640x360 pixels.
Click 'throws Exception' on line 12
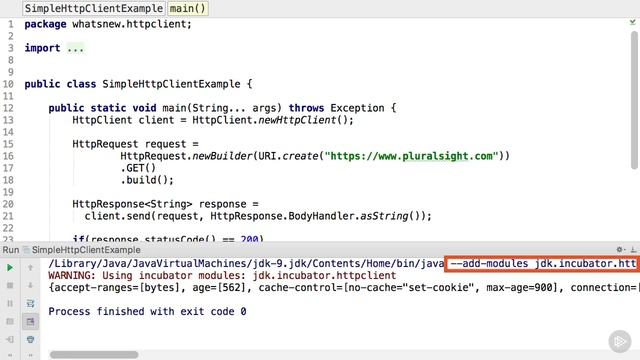pos(337,108)
